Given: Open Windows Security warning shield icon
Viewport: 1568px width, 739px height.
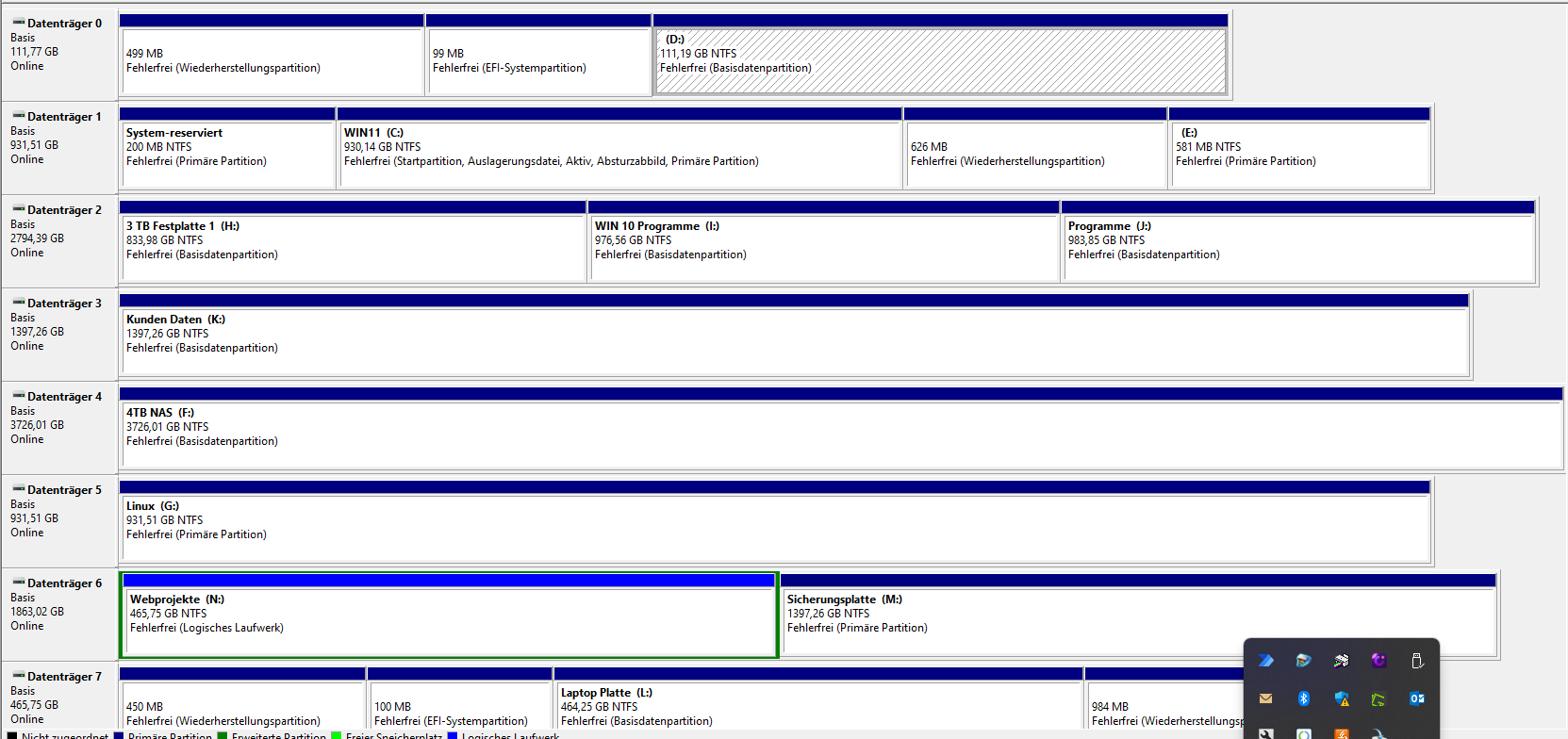Looking at the screenshot, I should 1341,698.
